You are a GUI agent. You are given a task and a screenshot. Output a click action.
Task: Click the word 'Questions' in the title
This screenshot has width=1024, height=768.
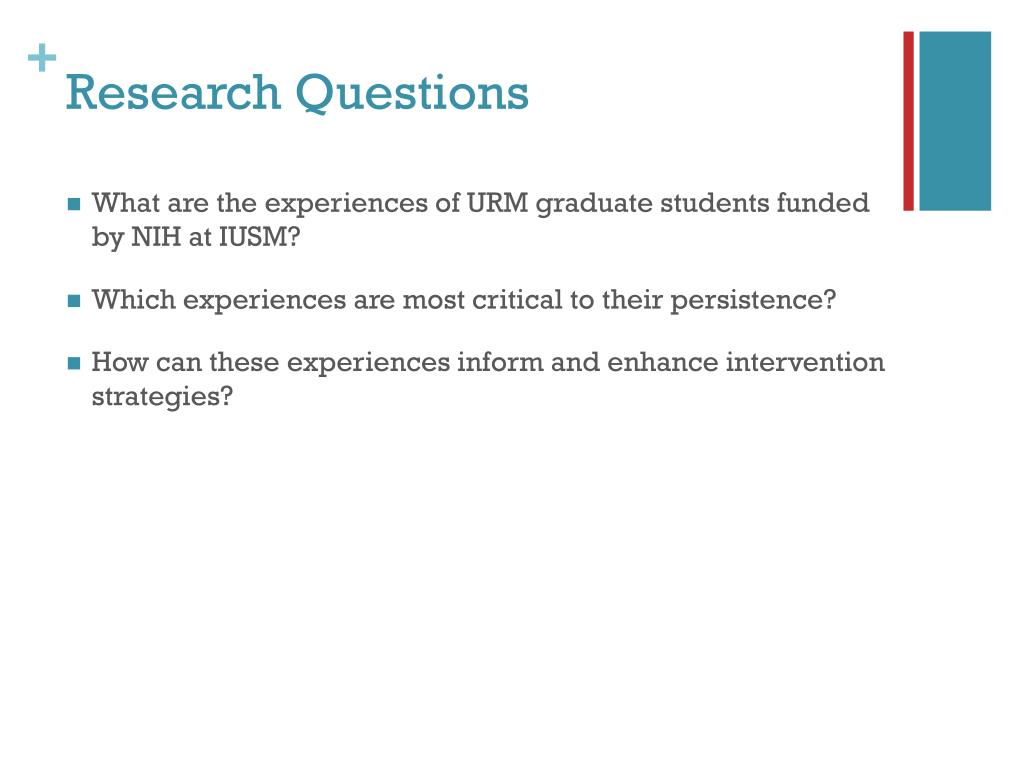[412, 93]
